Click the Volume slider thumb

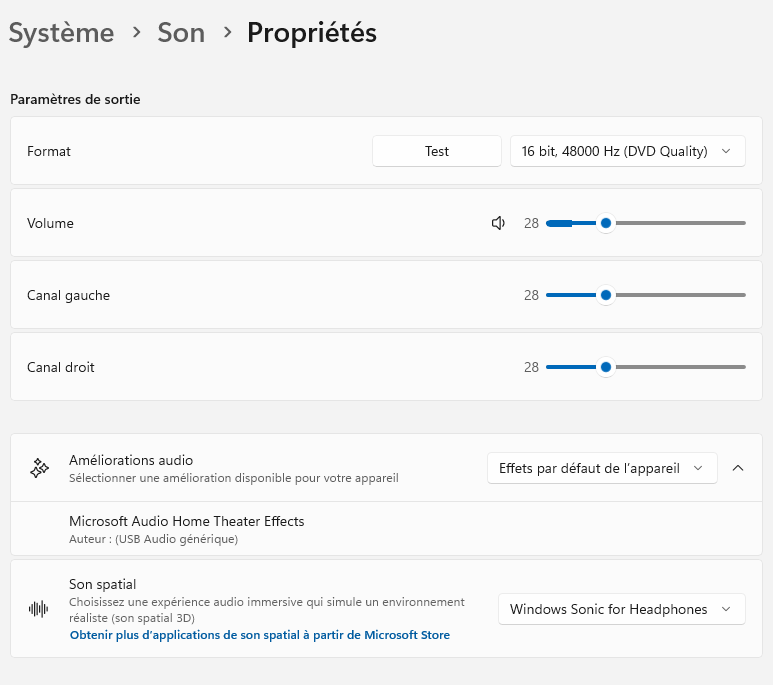tap(605, 223)
